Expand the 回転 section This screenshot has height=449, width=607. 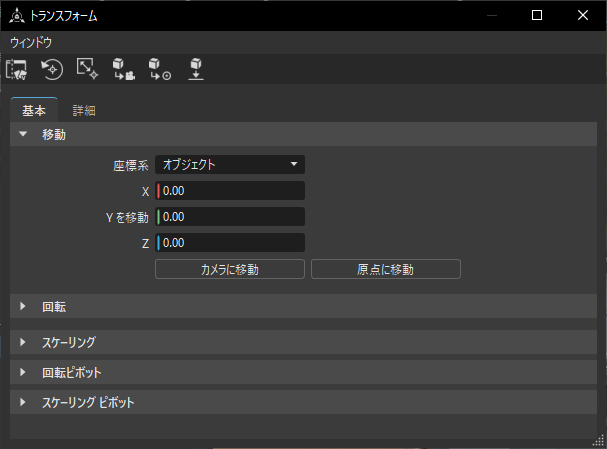tap(303, 307)
